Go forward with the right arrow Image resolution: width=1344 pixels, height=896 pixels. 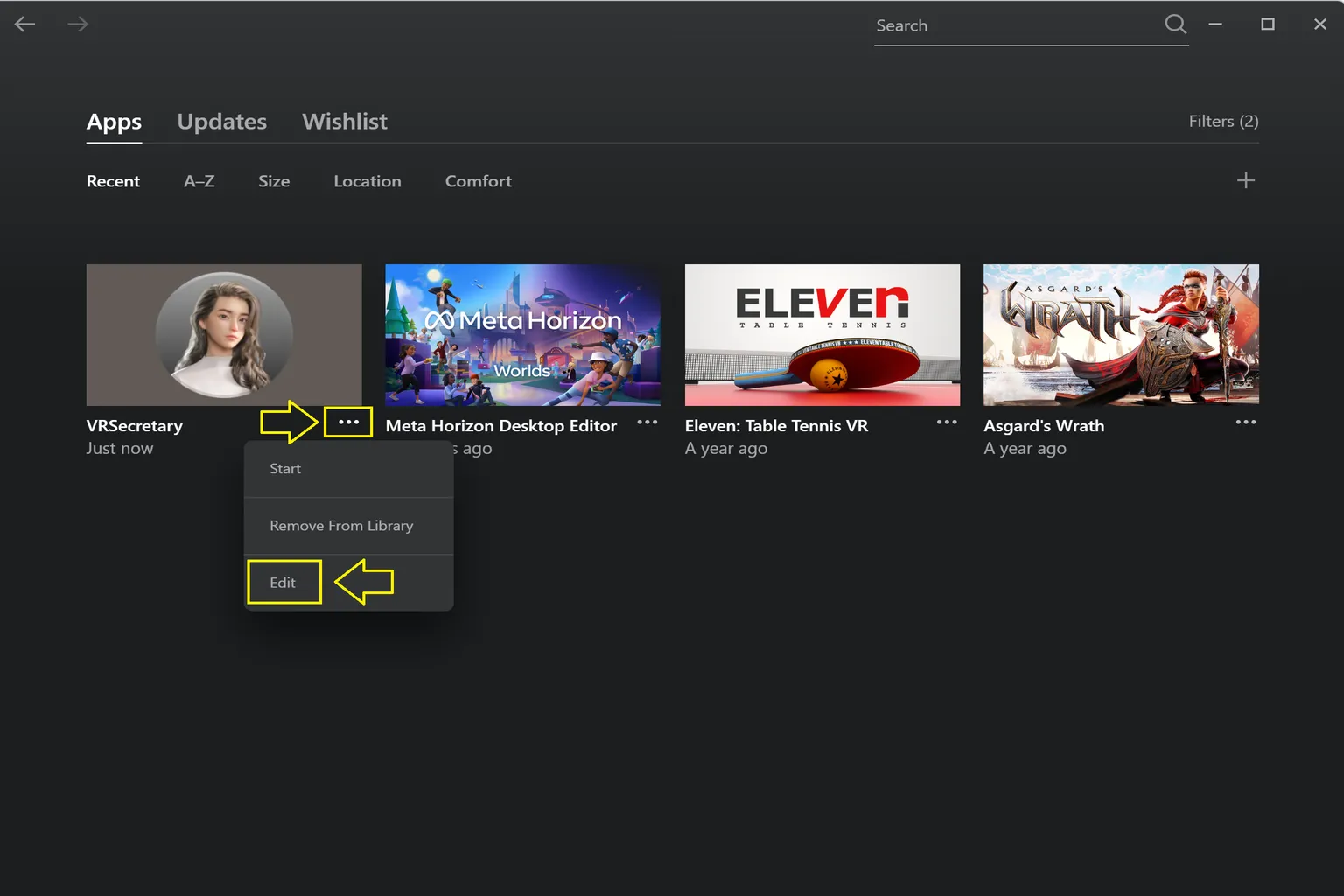pos(78,24)
